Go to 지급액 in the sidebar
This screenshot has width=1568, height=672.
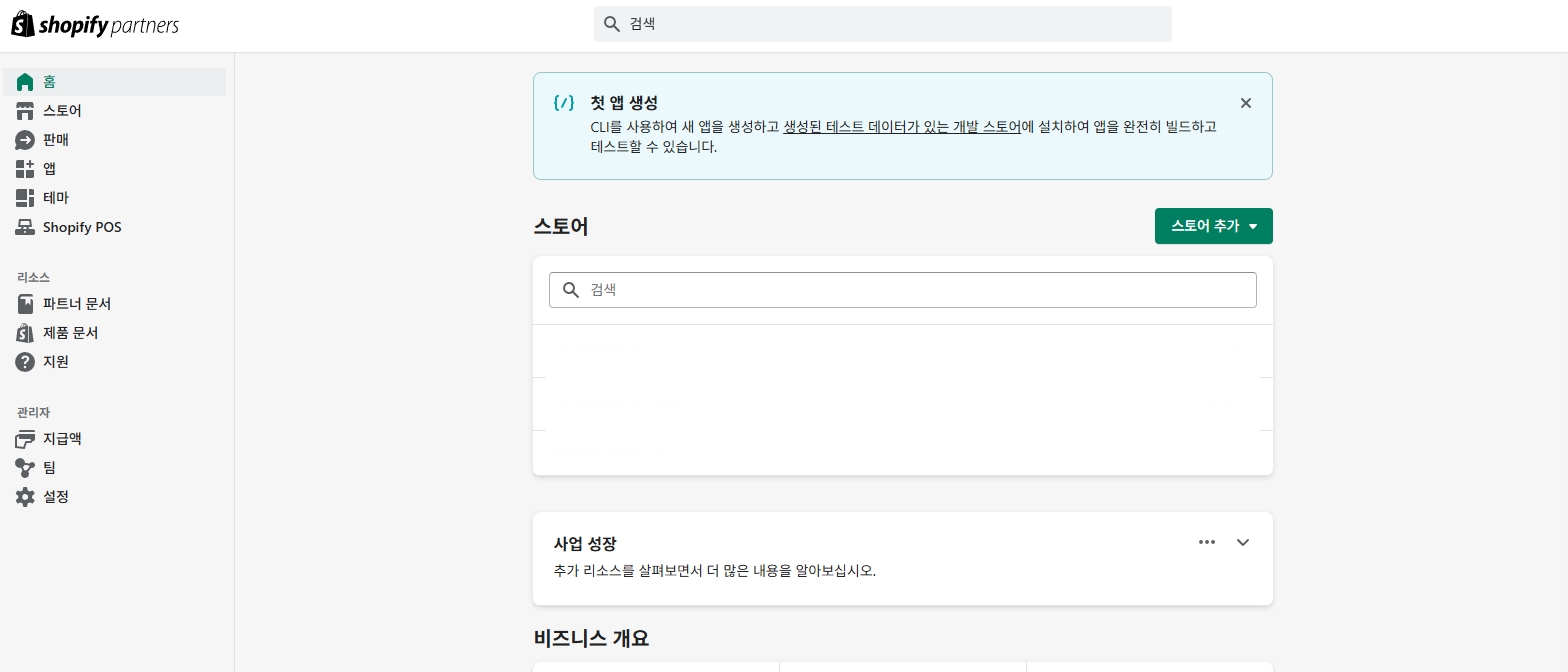[62, 438]
